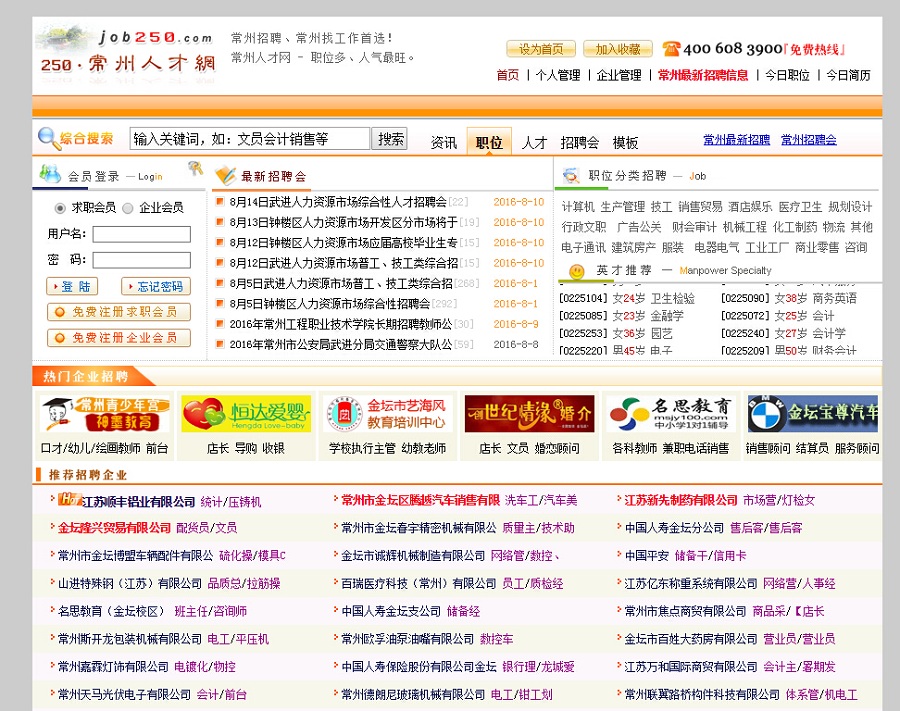Open 2016年常州工程职业技术学院 recruitment news
Viewport: 900px width, 711px height.
coord(341,324)
